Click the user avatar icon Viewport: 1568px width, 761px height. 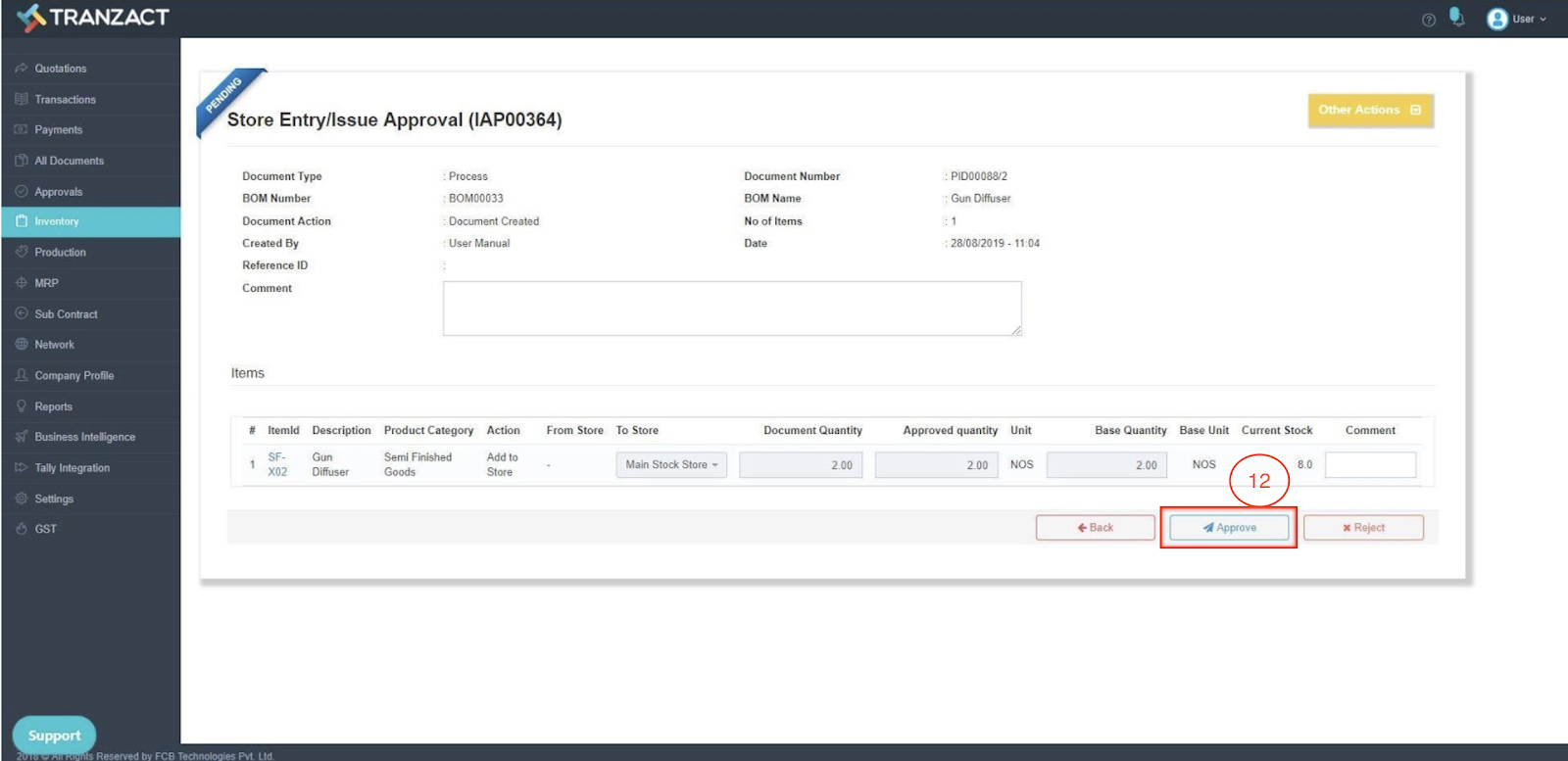coord(1496,19)
